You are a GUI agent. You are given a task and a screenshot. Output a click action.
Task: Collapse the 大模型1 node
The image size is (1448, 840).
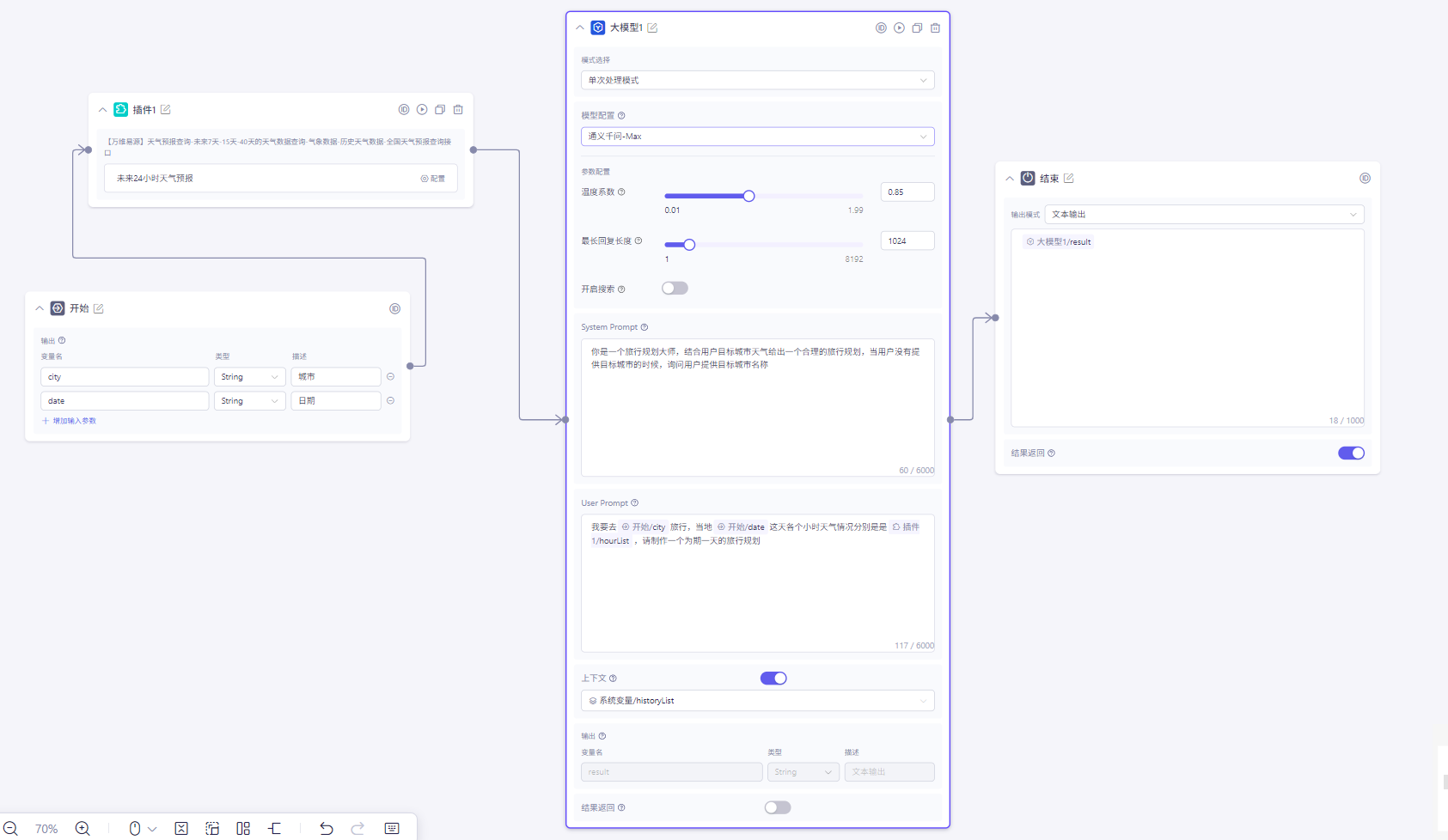coord(580,28)
